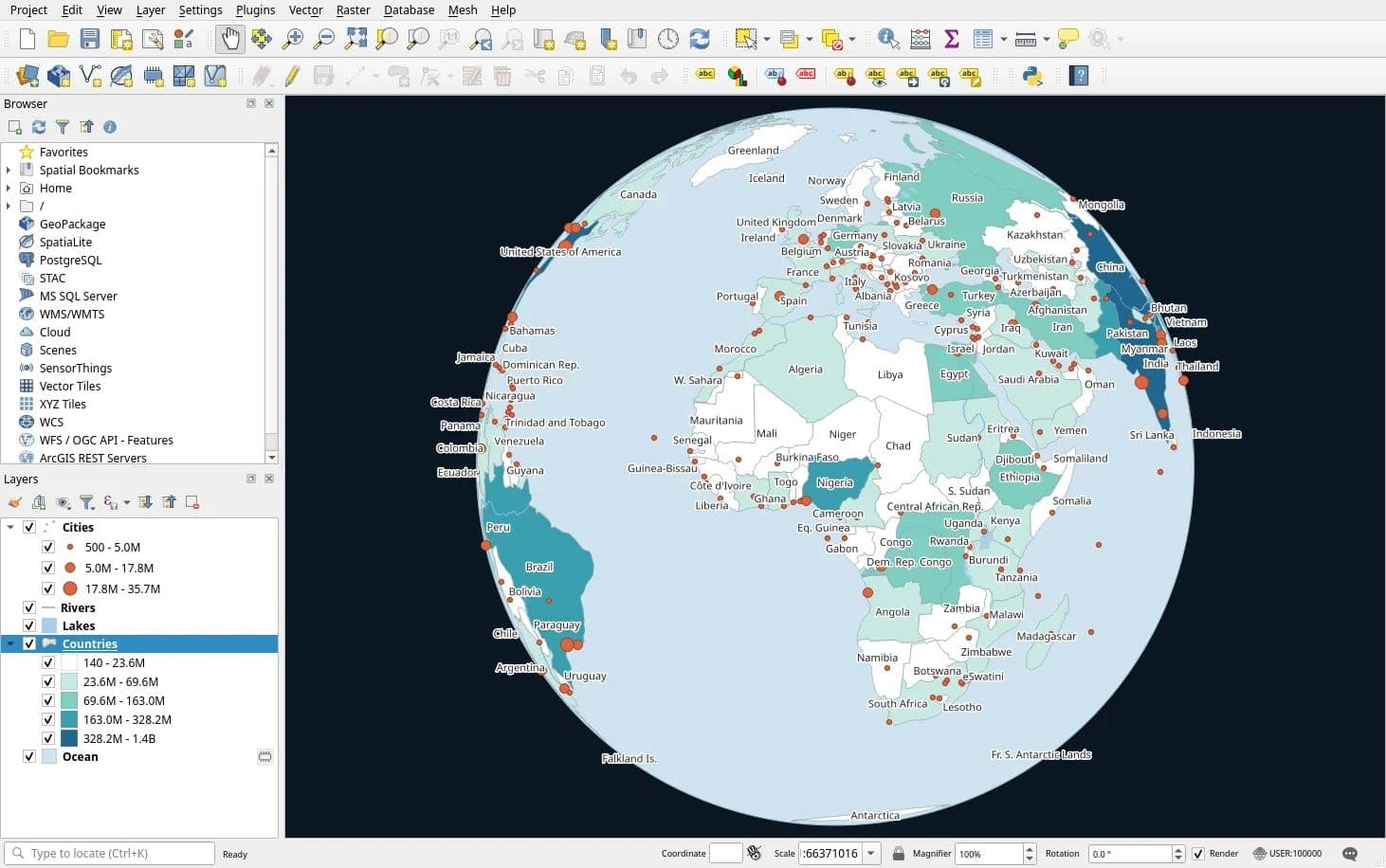The height and width of the screenshot is (868, 1386).
Task: Click the Ocean layer color swatch
Action: coord(50,757)
